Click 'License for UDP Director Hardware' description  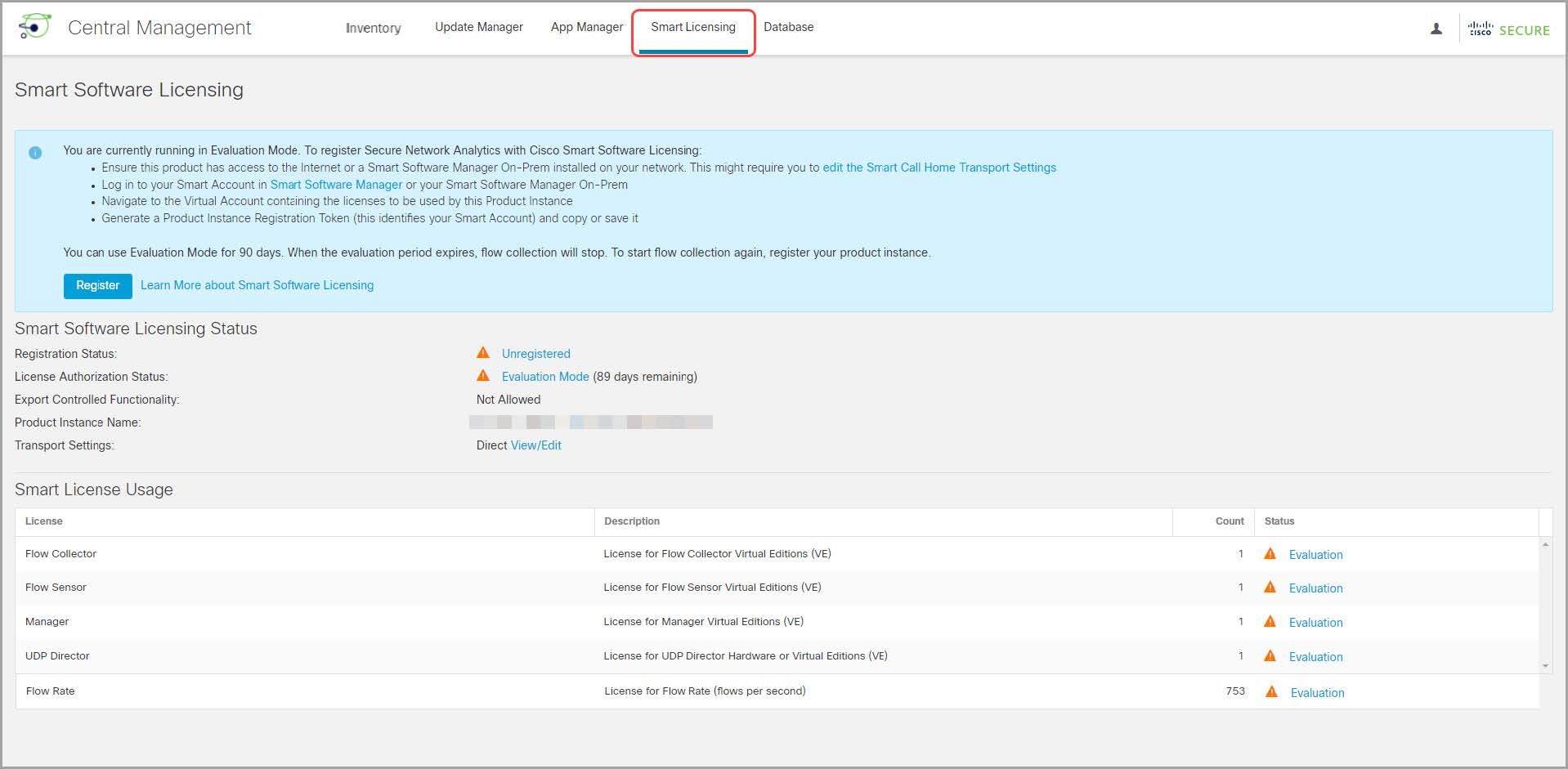tap(746, 656)
